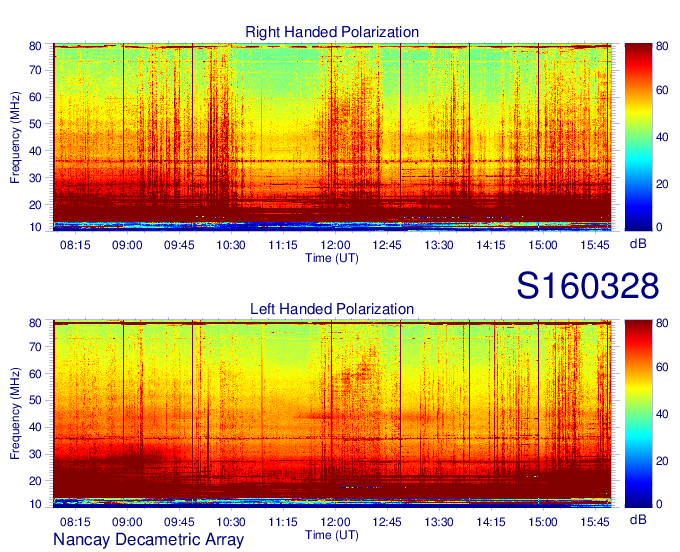Click the 12:45 tick under the top plot
This screenshot has height=552, width=680.
(x=387, y=245)
